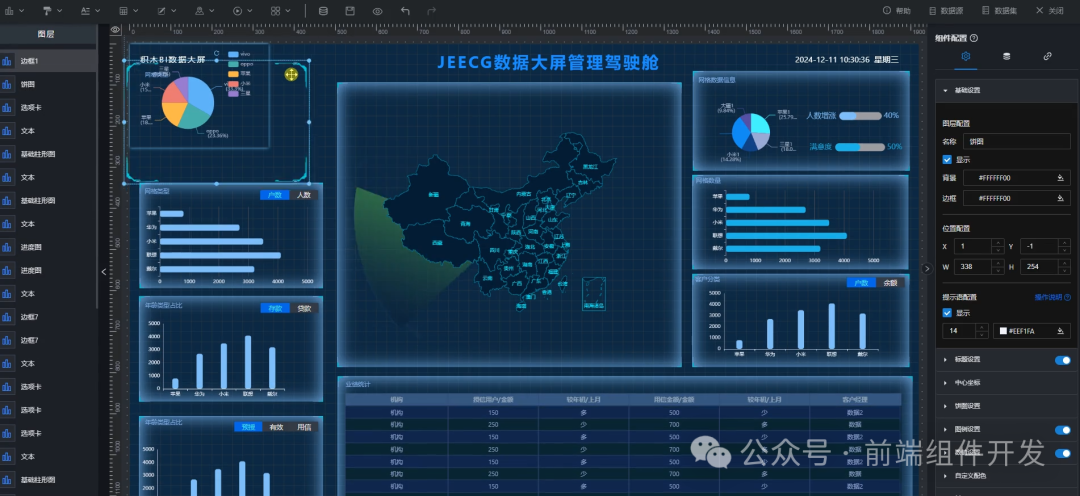
Task: Select 贷款 tab in the bar chart
Action: pyautogui.click(x=304, y=309)
